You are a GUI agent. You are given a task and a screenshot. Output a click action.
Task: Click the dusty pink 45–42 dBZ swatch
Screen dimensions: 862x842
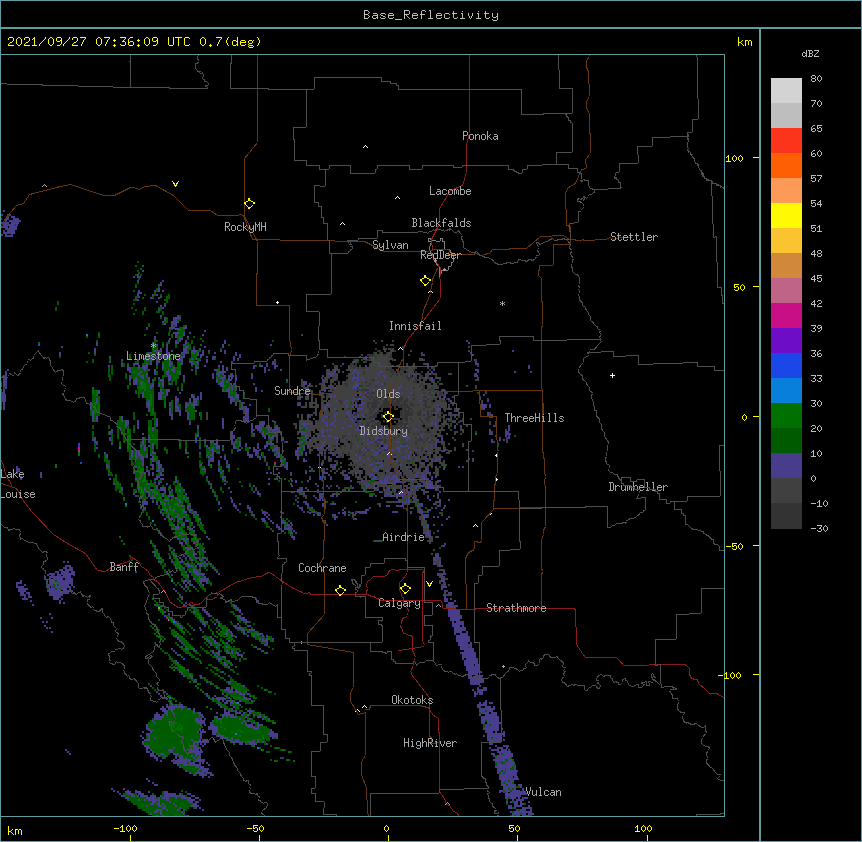click(786, 291)
